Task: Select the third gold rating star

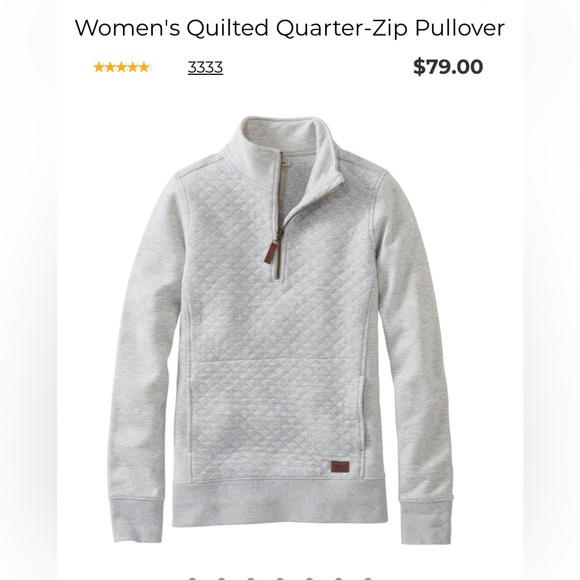Action: (x=122, y=67)
